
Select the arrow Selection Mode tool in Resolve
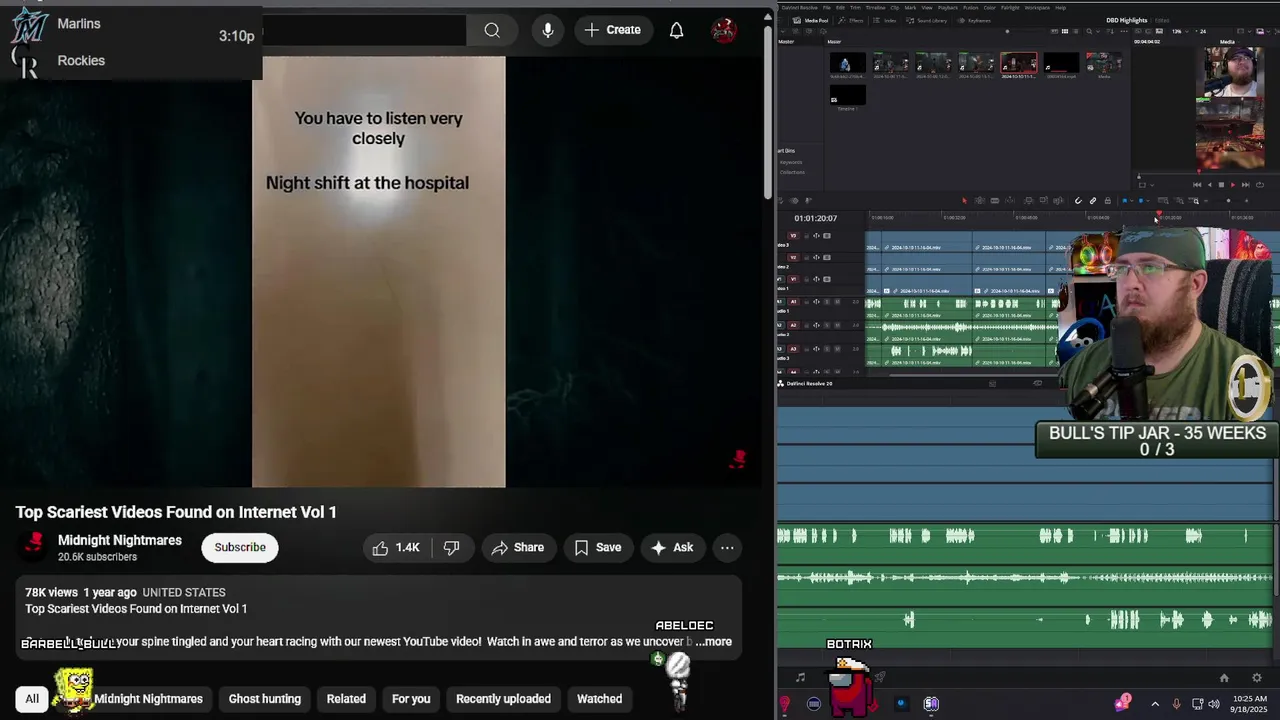coord(964,200)
